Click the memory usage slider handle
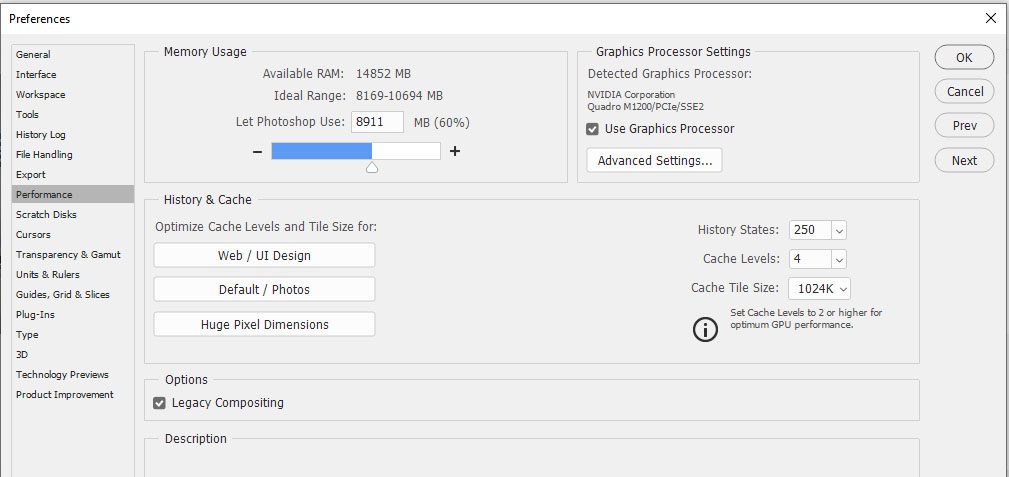The width and height of the screenshot is (1009, 477). tap(372, 168)
